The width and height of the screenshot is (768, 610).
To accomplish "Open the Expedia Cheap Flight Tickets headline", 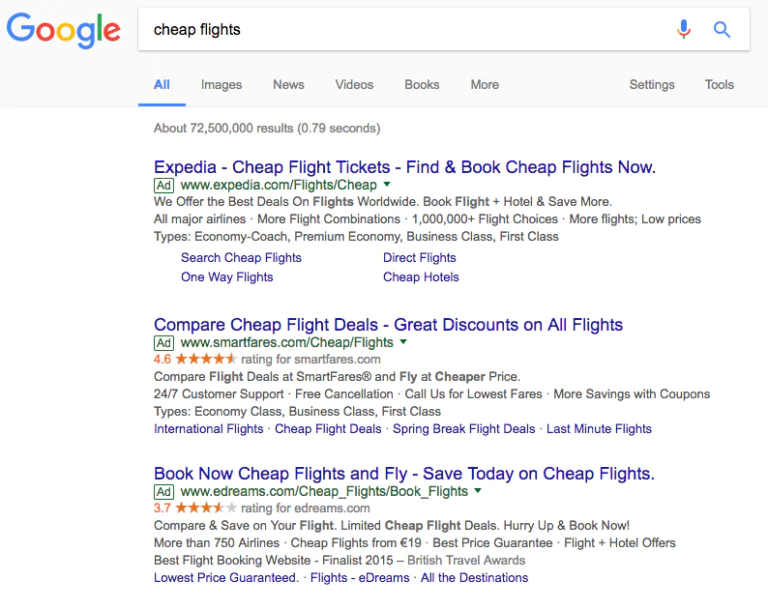I will 404,167.
